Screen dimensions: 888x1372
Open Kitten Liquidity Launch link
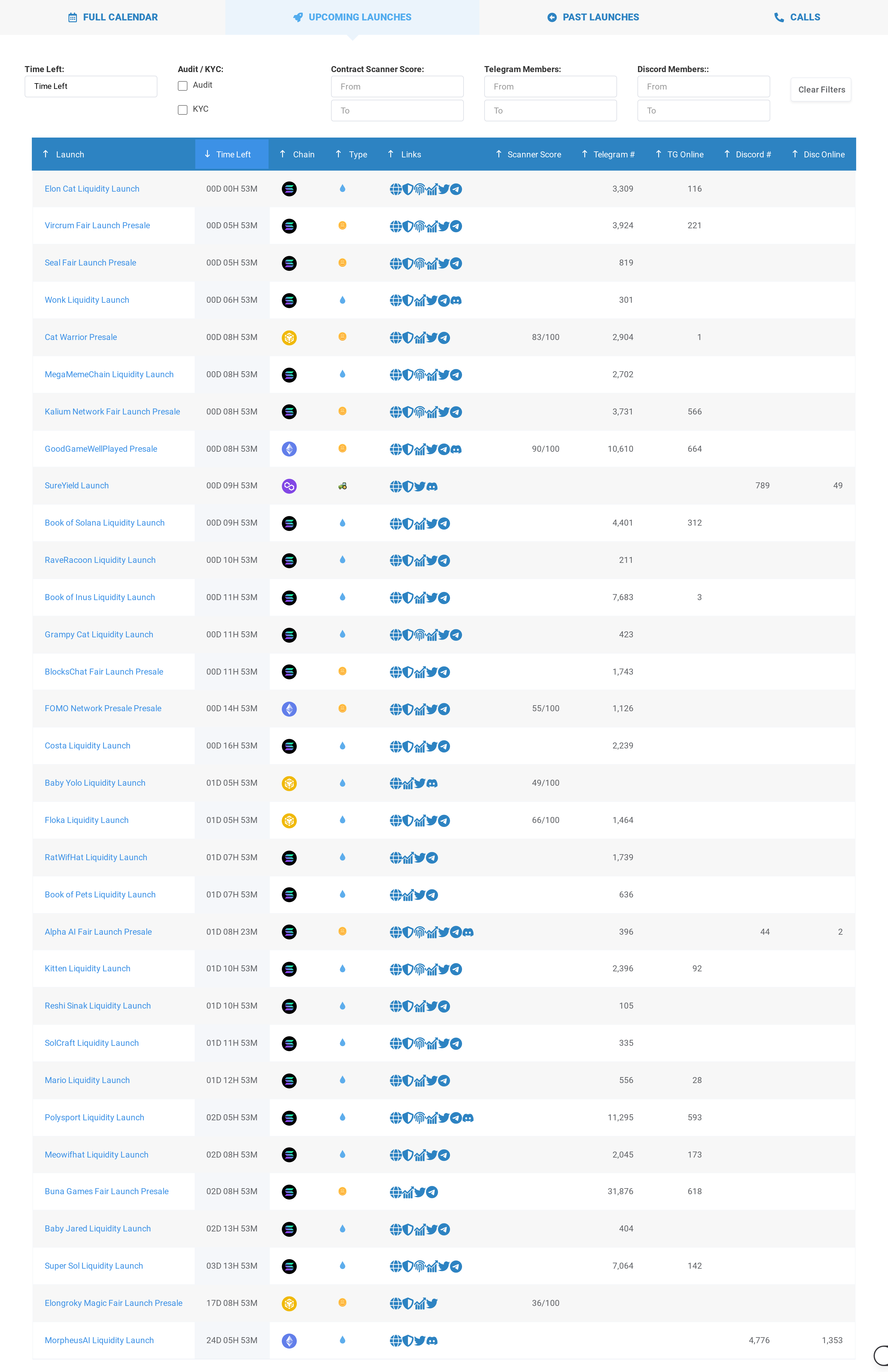(88, 968)
